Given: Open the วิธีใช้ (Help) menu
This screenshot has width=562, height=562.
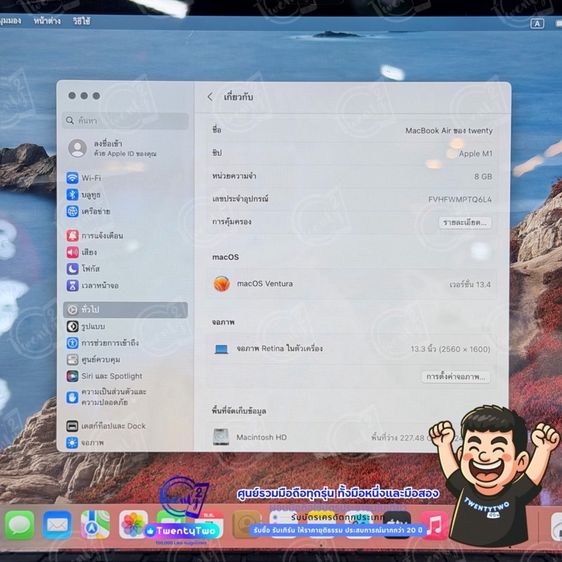Looking at the screenshot, I should click(x=82, y=21).
